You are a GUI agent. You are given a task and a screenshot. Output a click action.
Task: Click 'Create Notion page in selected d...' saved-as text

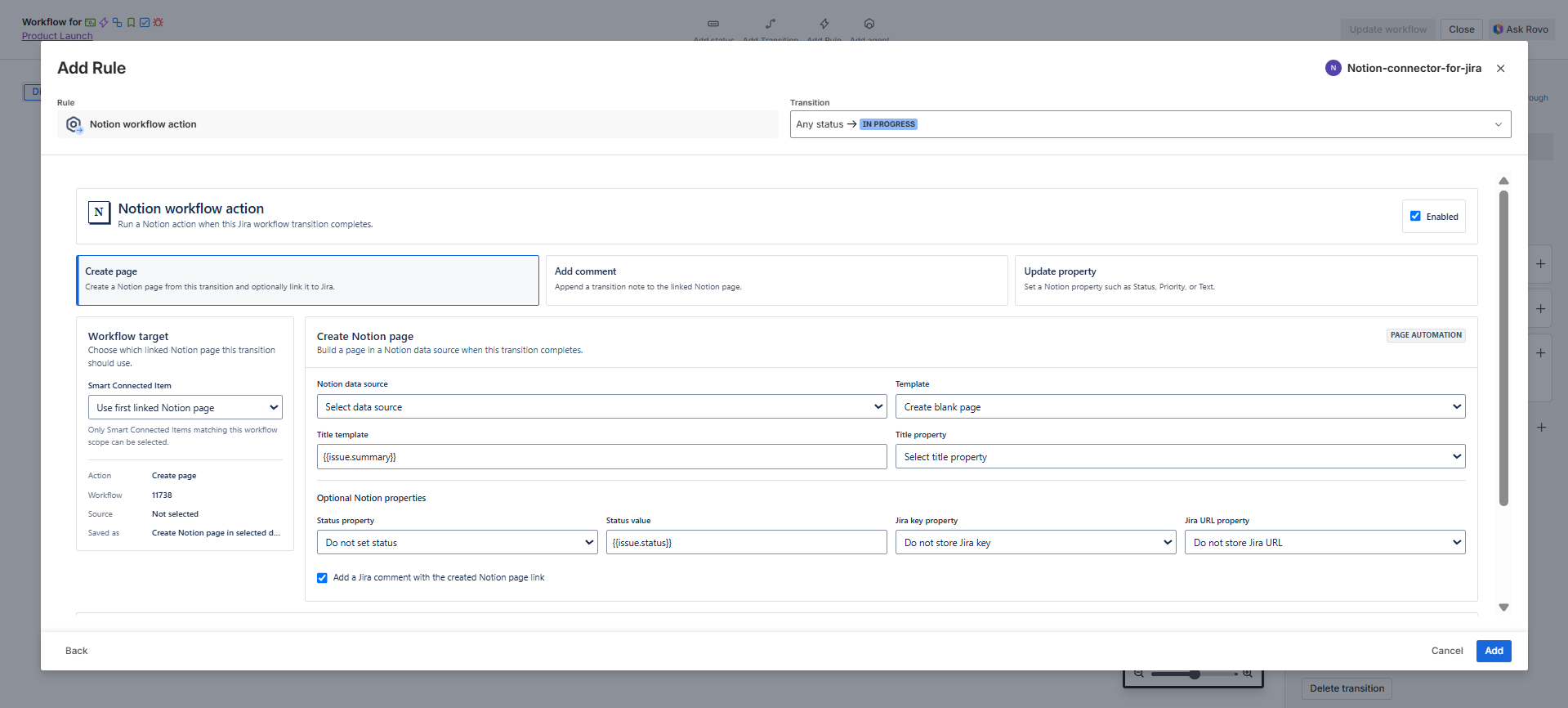point(216,533)
